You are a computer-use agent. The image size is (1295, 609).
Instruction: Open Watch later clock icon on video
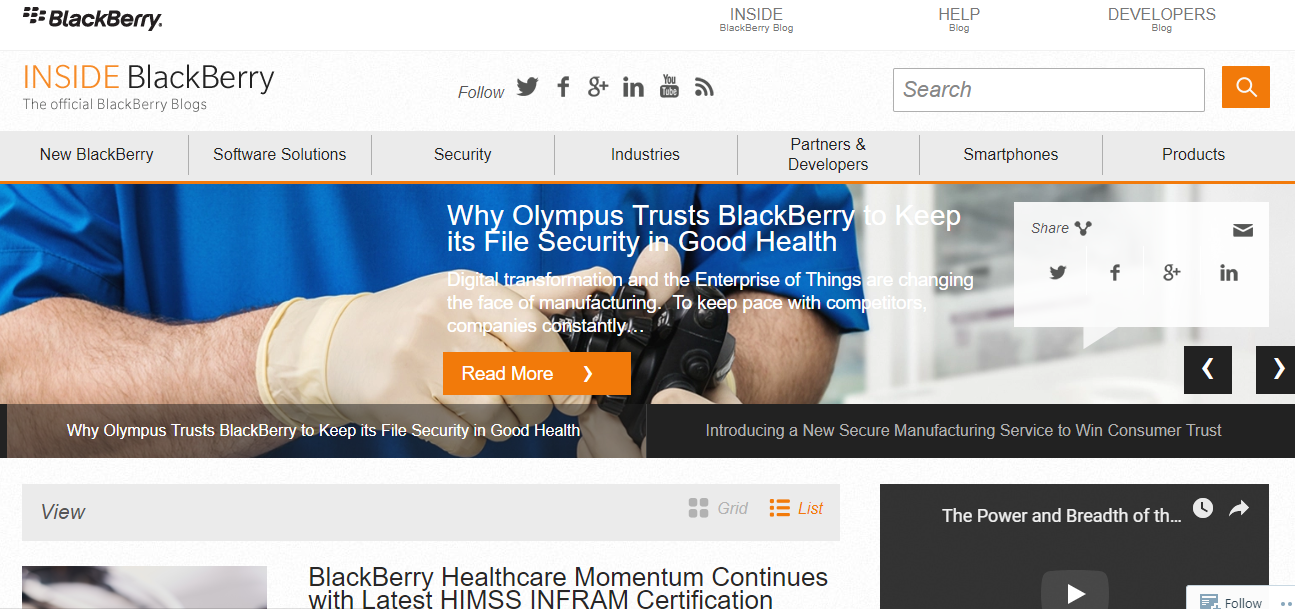coord(1203,508)
